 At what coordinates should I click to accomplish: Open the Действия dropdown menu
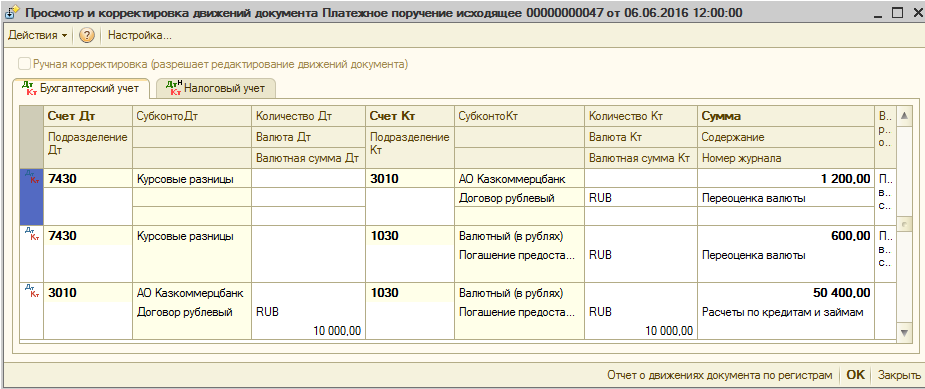[37, 35]
